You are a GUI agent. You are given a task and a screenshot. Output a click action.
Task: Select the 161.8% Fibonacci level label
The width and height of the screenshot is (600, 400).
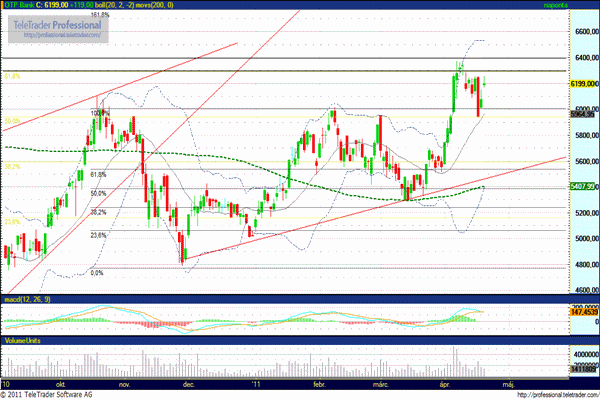(100, 17)
